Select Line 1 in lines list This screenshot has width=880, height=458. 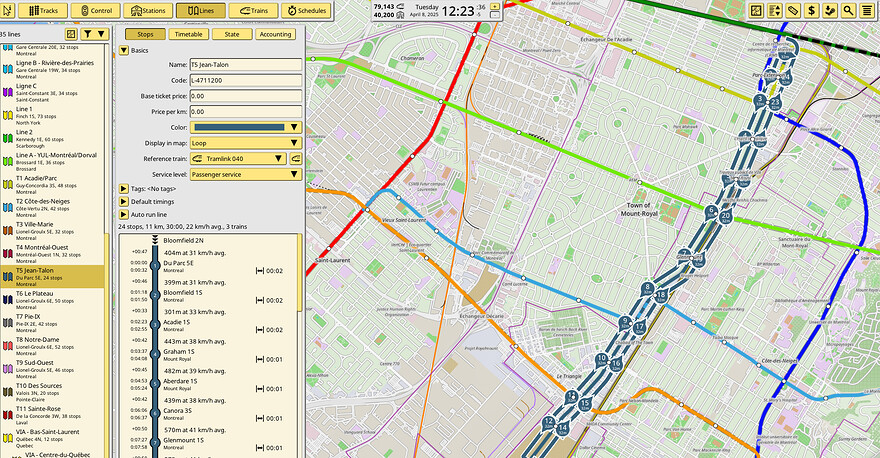click(x=52, y=116)
